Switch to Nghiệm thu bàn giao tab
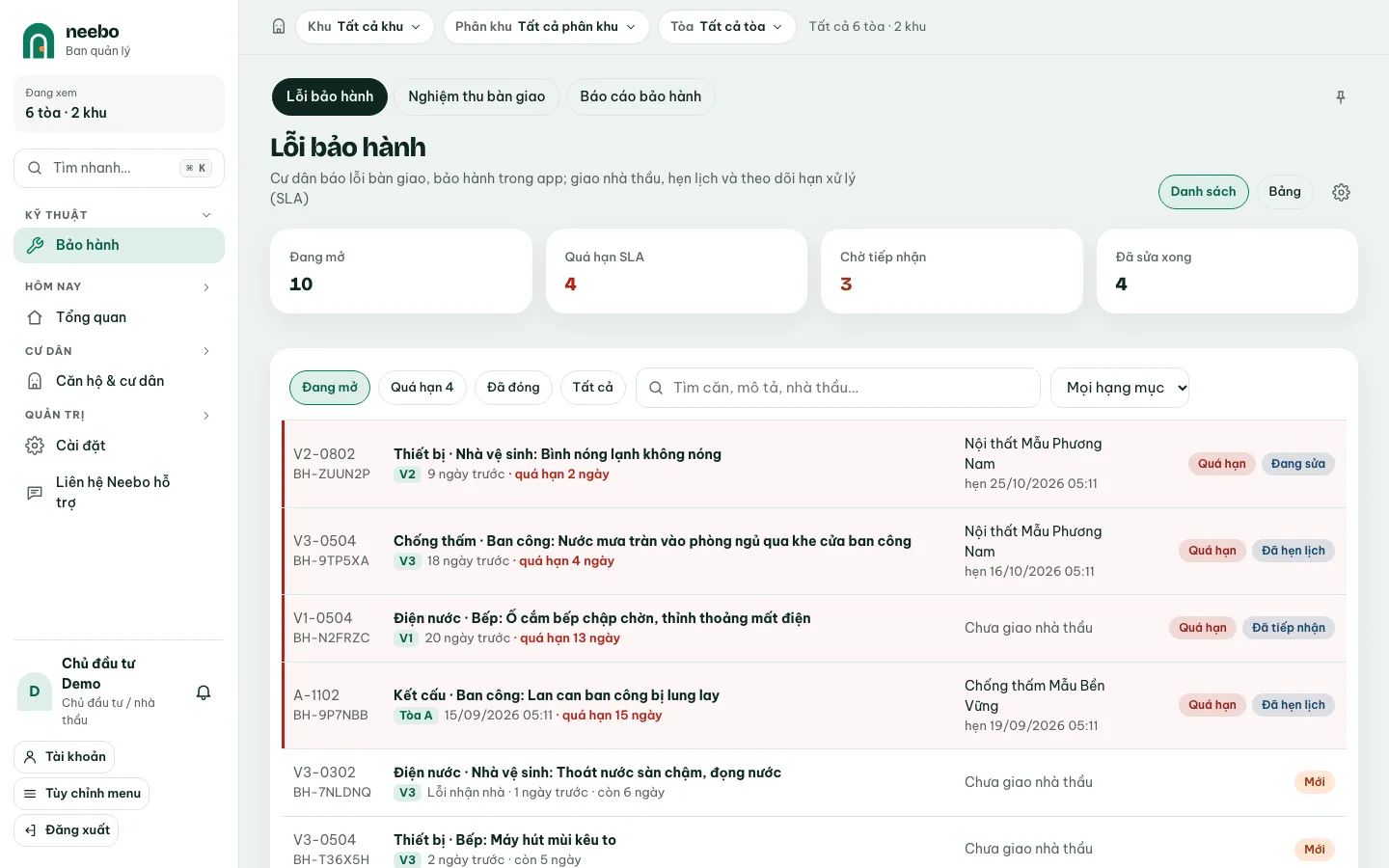 pos(477,96)
